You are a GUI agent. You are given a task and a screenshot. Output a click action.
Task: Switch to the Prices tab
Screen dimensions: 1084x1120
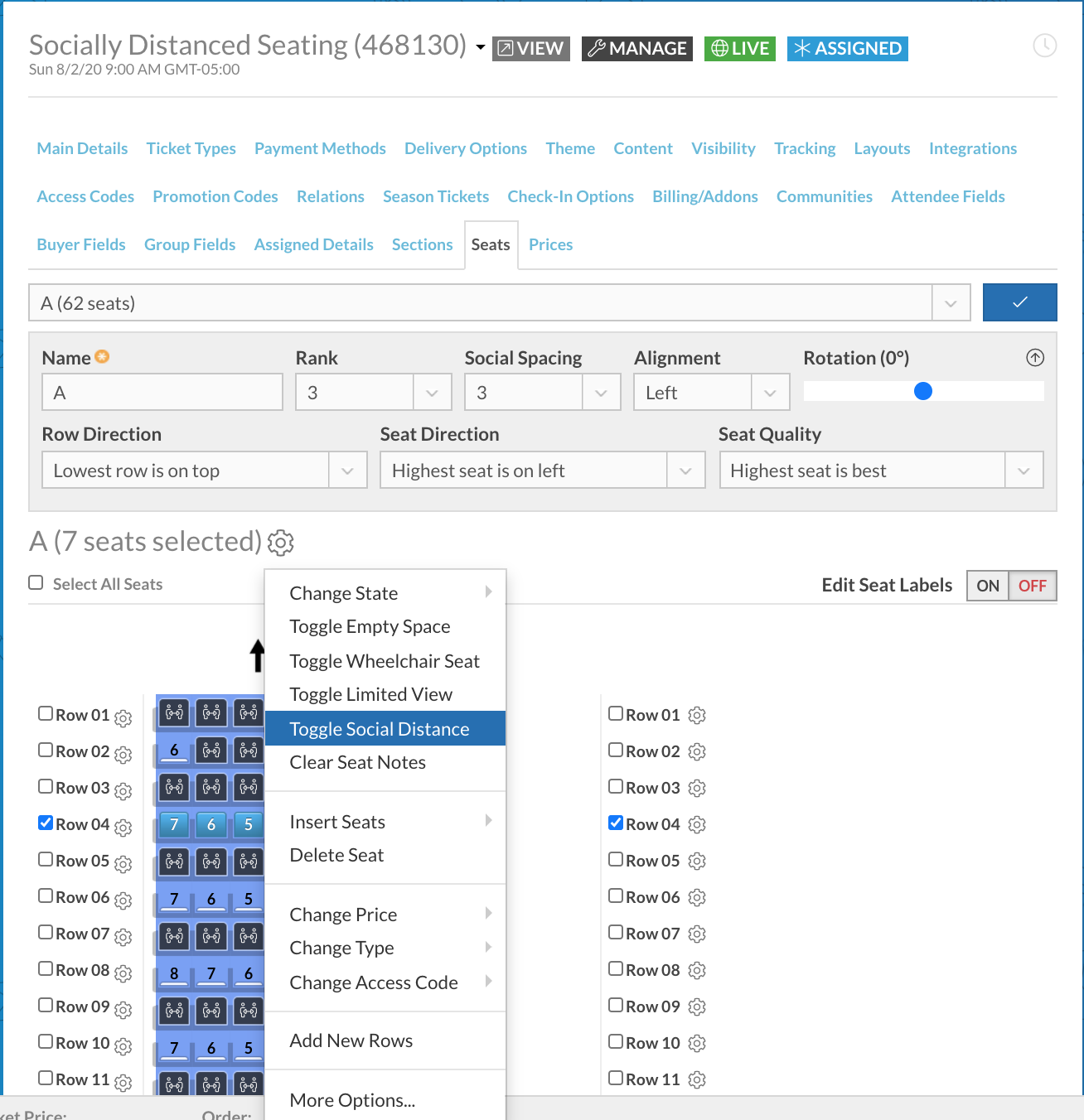550,244
